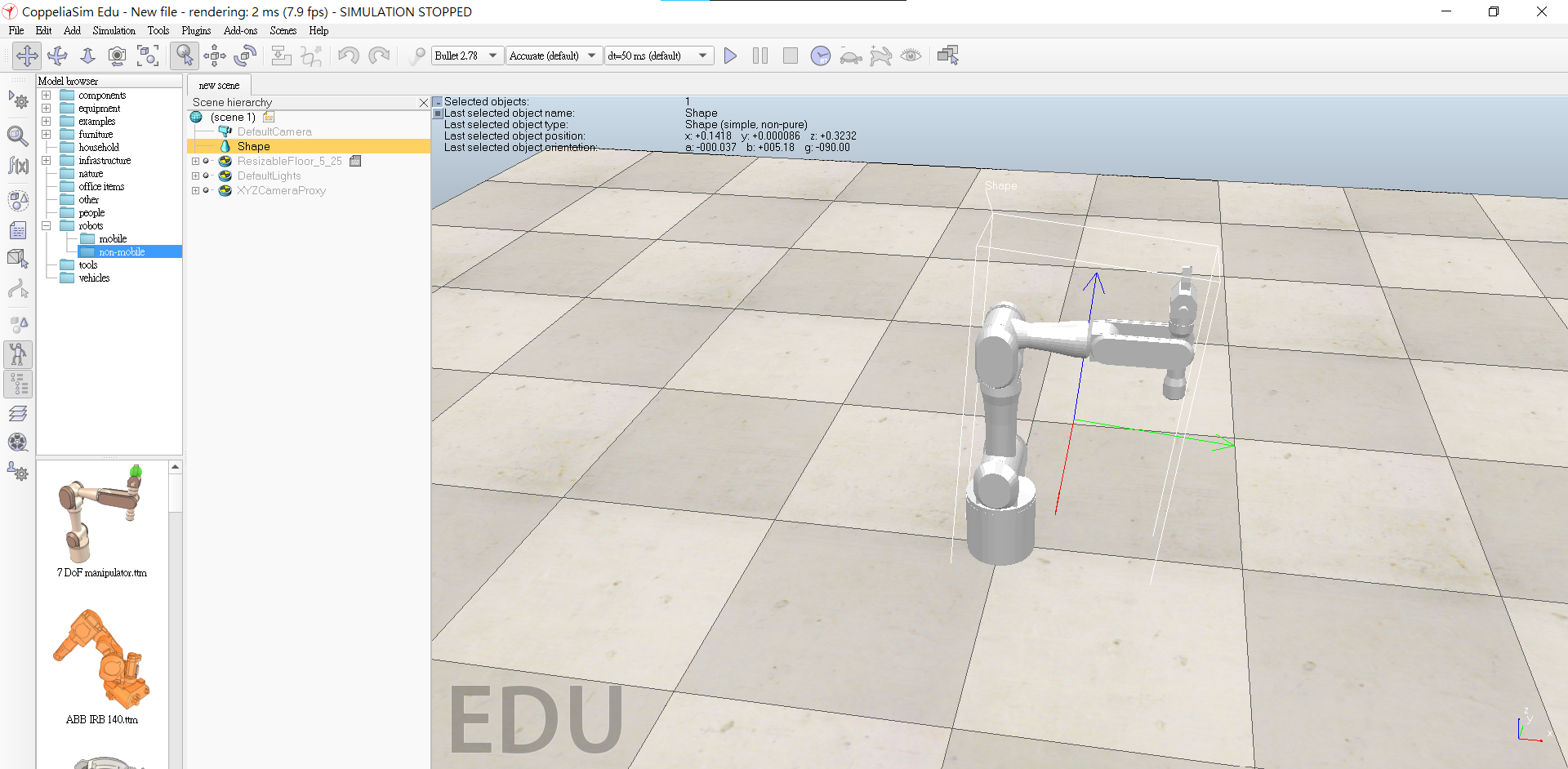Select the vehicles folder
The width and height of the screenshot is (1568, 769).
coord(94,278)
